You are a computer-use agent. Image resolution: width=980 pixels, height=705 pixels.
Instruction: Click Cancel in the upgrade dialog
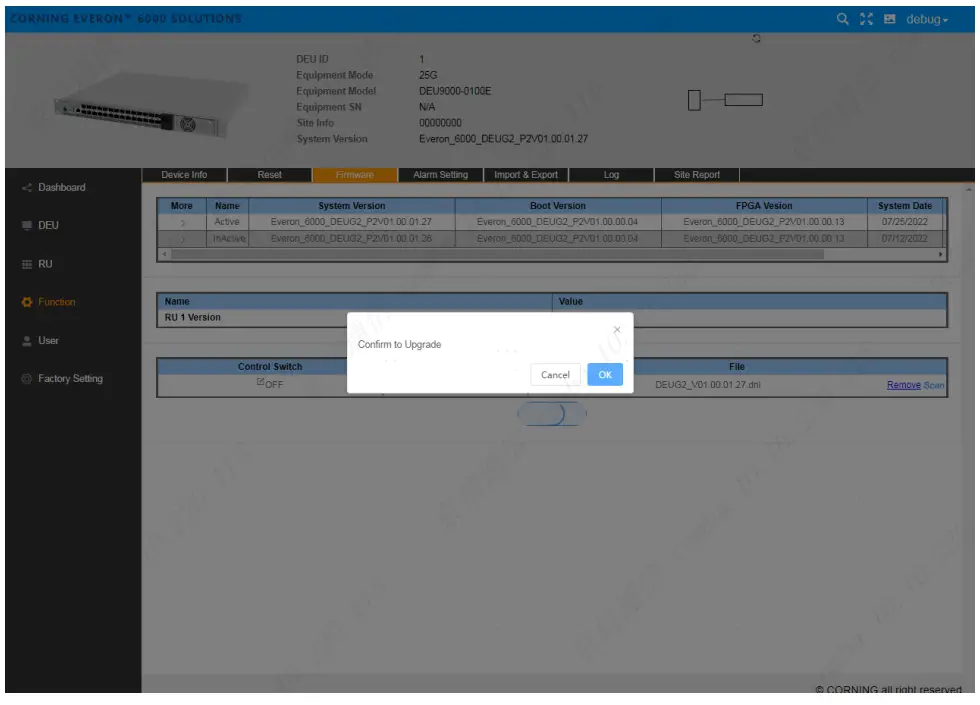click(555, 375)
